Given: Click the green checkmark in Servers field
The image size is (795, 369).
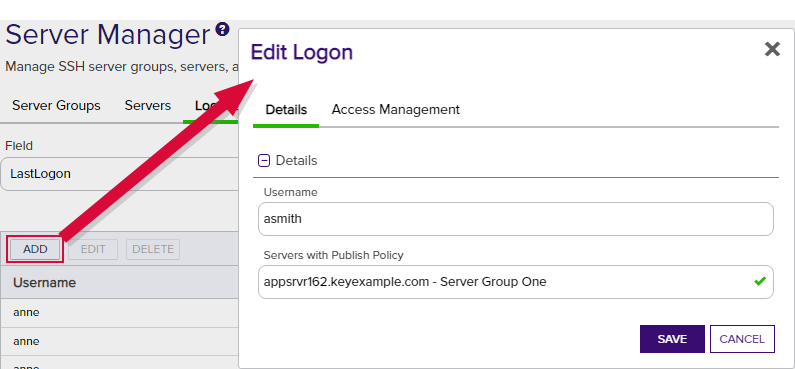Looking at the screenshot, I should pyautogui.click(x=759, y=281).
